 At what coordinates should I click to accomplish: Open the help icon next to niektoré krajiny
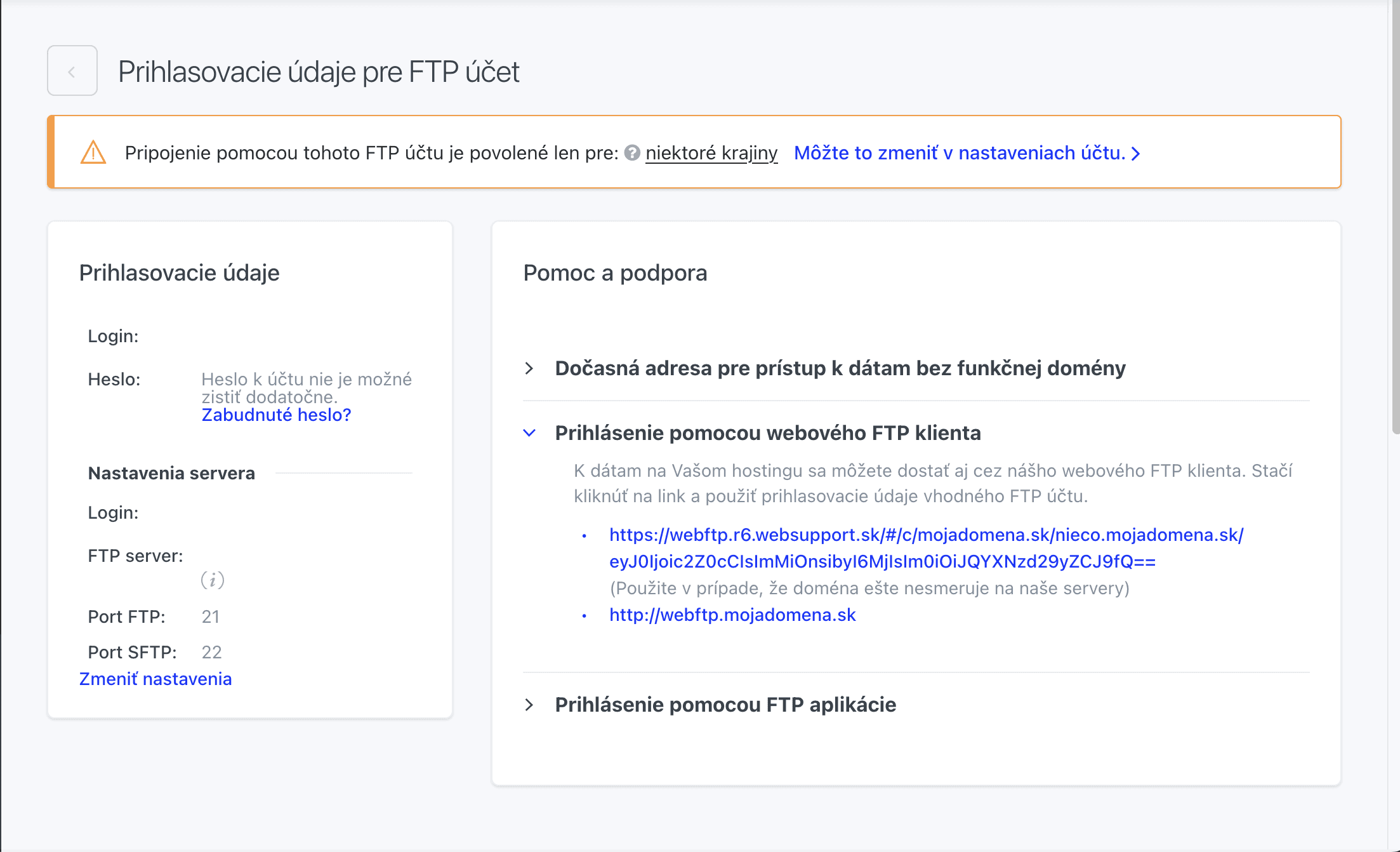(631, 152)
